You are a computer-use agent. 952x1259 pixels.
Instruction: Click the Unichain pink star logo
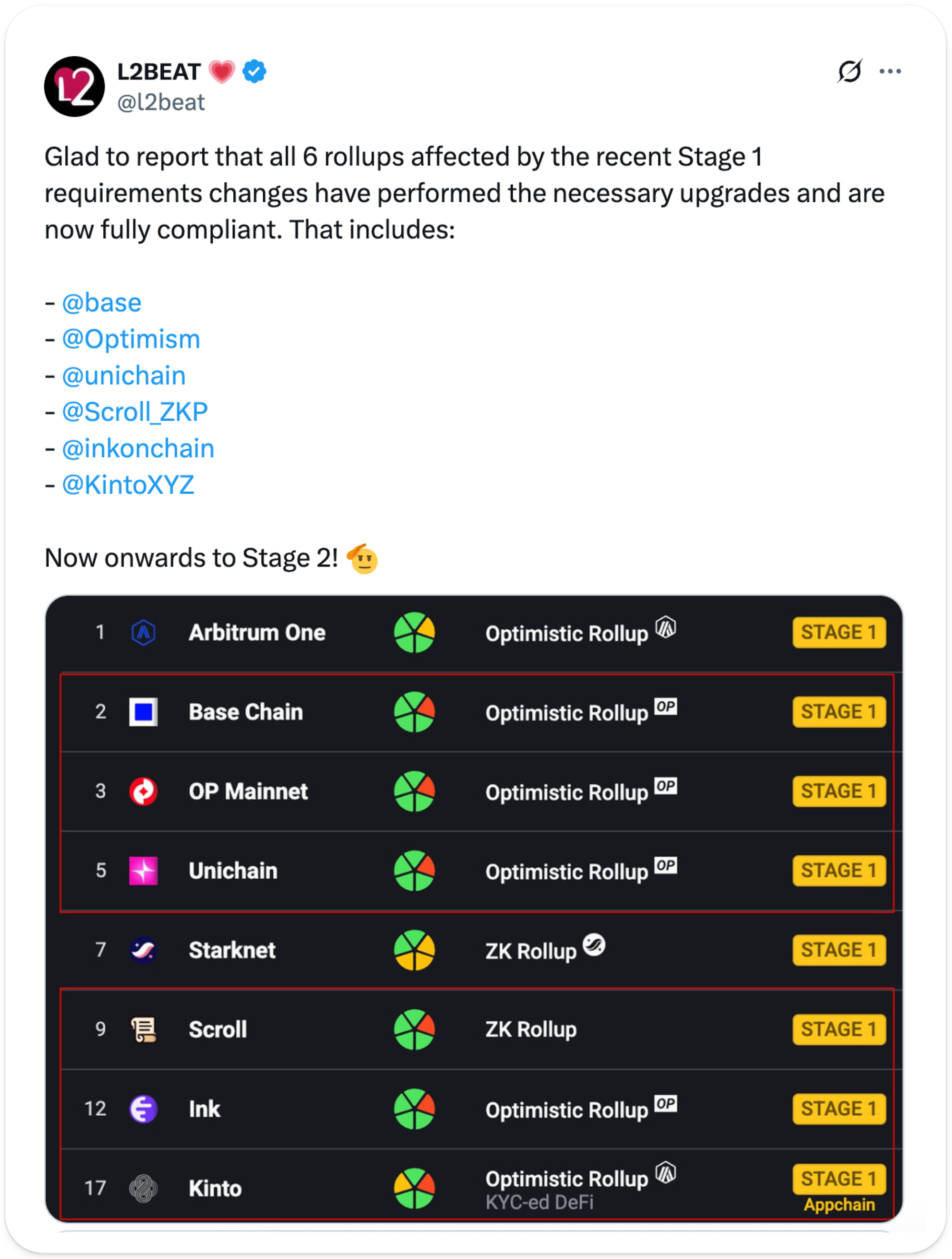[143, 871]
